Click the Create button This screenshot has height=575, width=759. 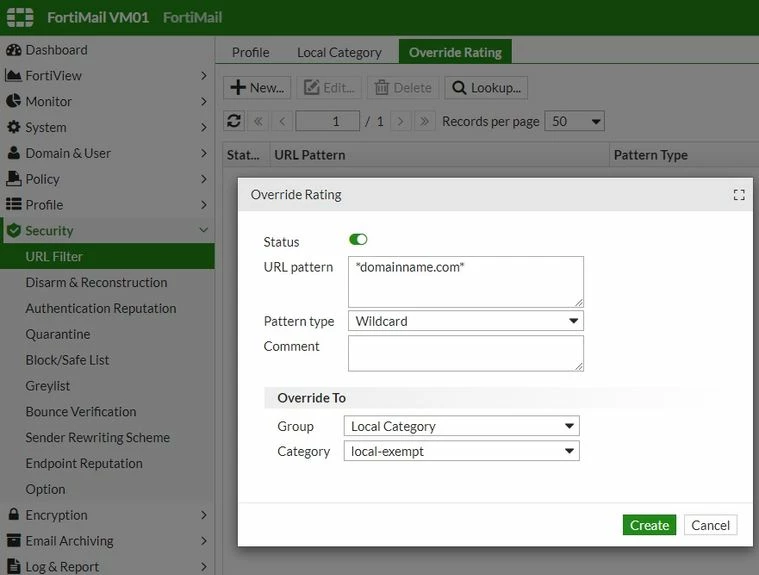coord(649,525)
